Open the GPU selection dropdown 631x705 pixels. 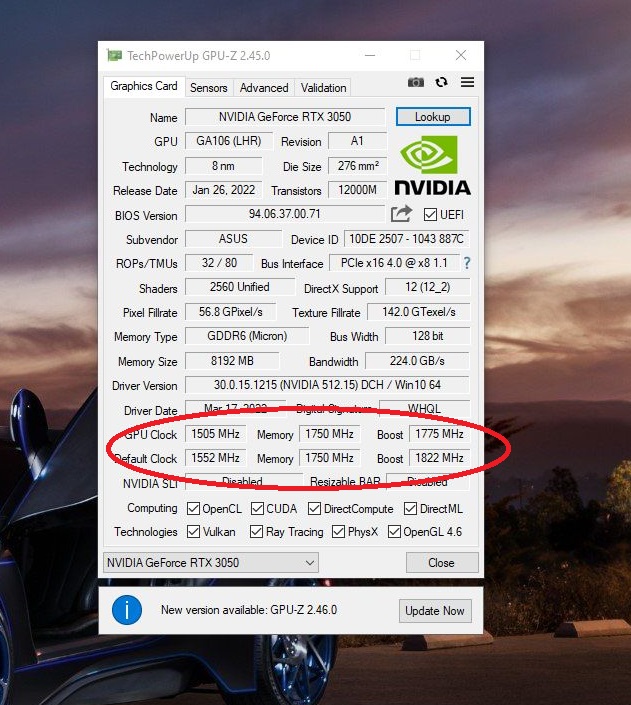coord(211,562)
